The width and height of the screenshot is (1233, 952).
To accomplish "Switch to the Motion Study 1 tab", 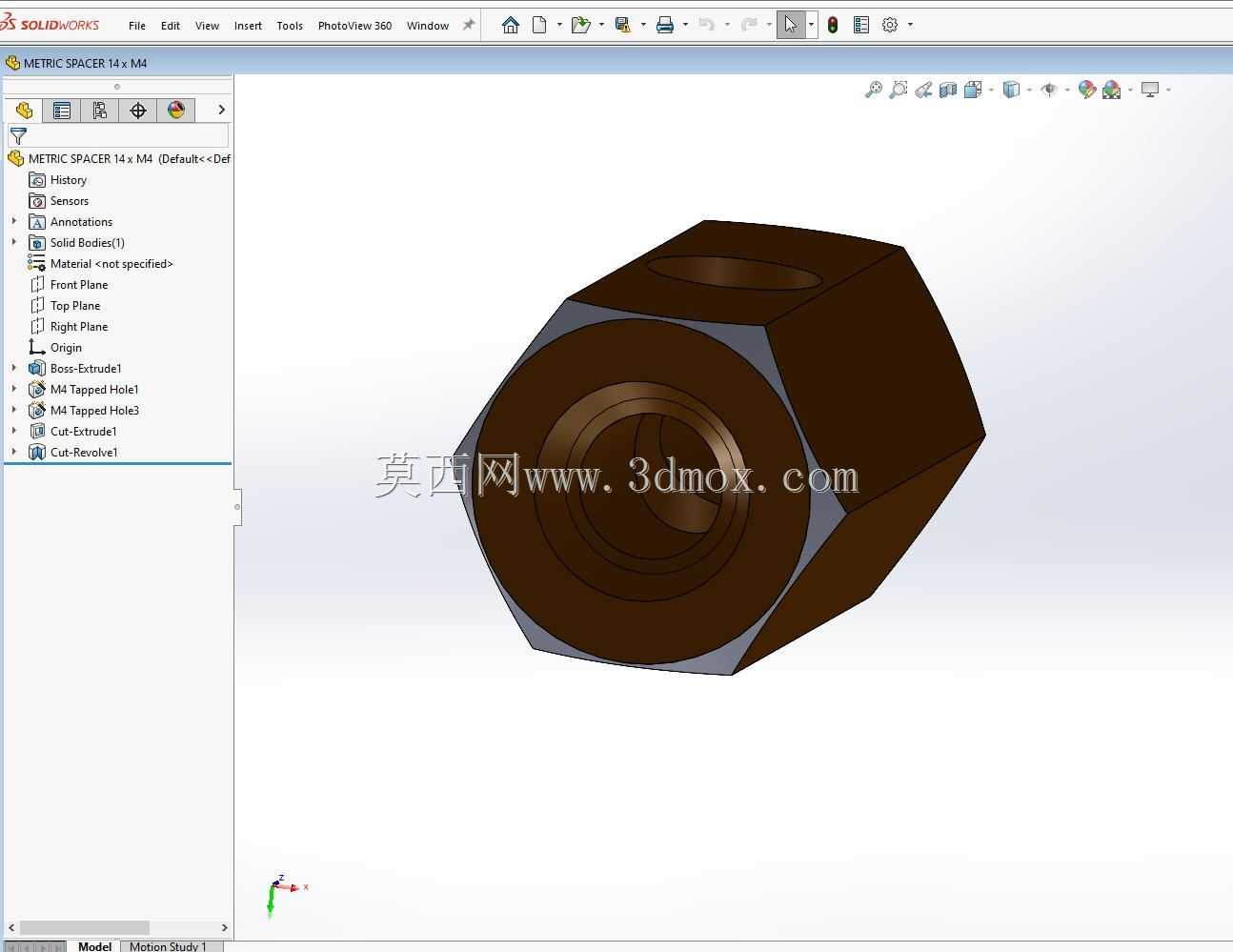I will pyautogui.click(x=168, y=946).
